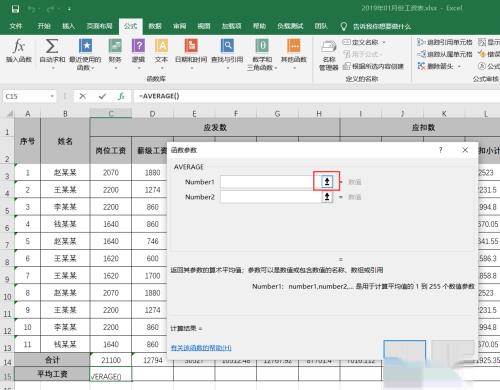The width and height of the screenshot is (500, 390).
Task: Switch to the 视图 tab
Action: (x=204, y=26)
